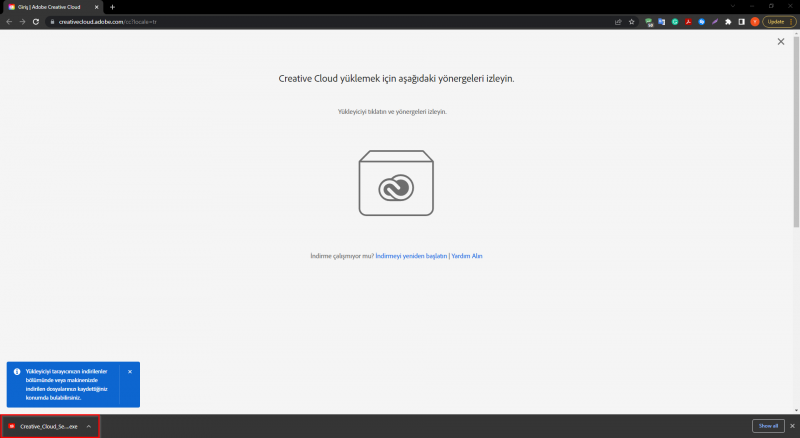800x438 pixels.
Task: Open the orange profile avatar
Action: click(x=755, y=22)
